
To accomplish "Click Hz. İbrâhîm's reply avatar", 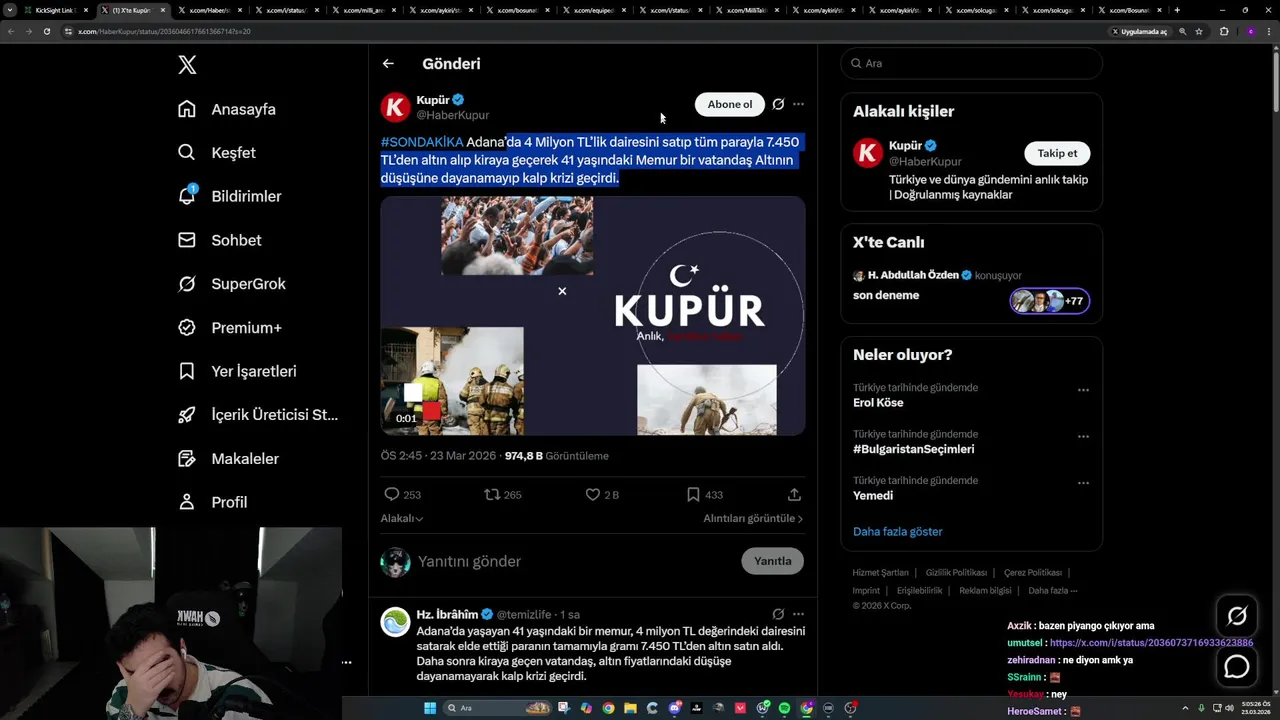I will (396, 621).
